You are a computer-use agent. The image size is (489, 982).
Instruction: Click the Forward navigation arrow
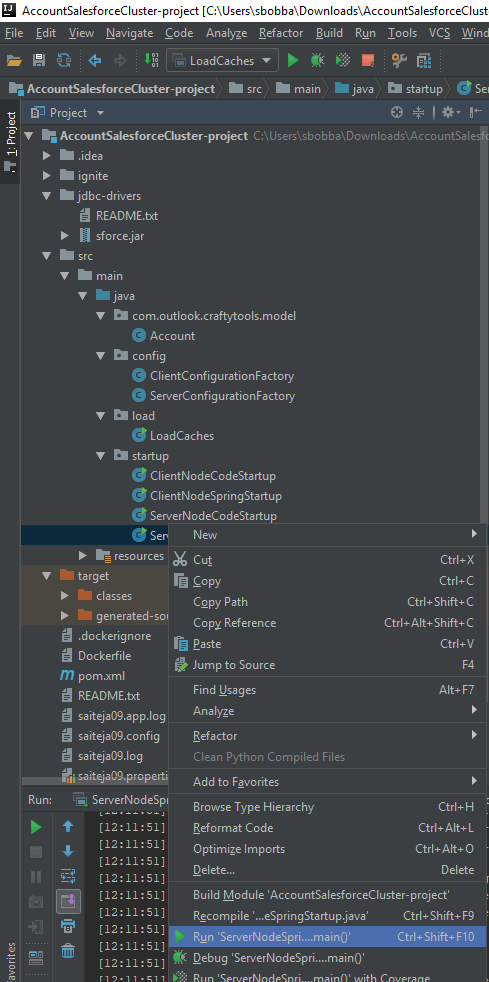click(x=120, y=61)
